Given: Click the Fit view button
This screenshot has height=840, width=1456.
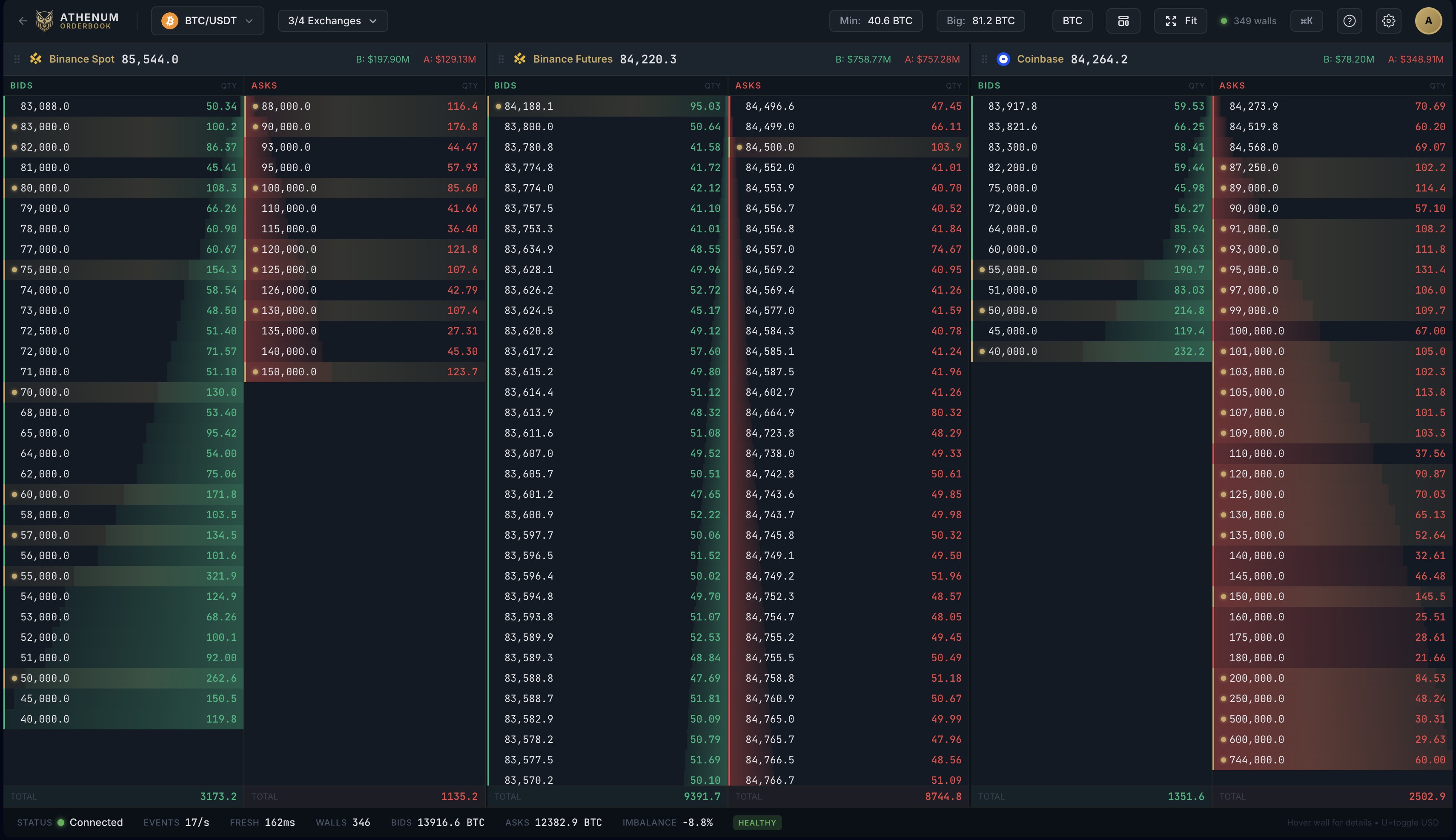Looking at the screenshot, I should (x=1180, y=21).
